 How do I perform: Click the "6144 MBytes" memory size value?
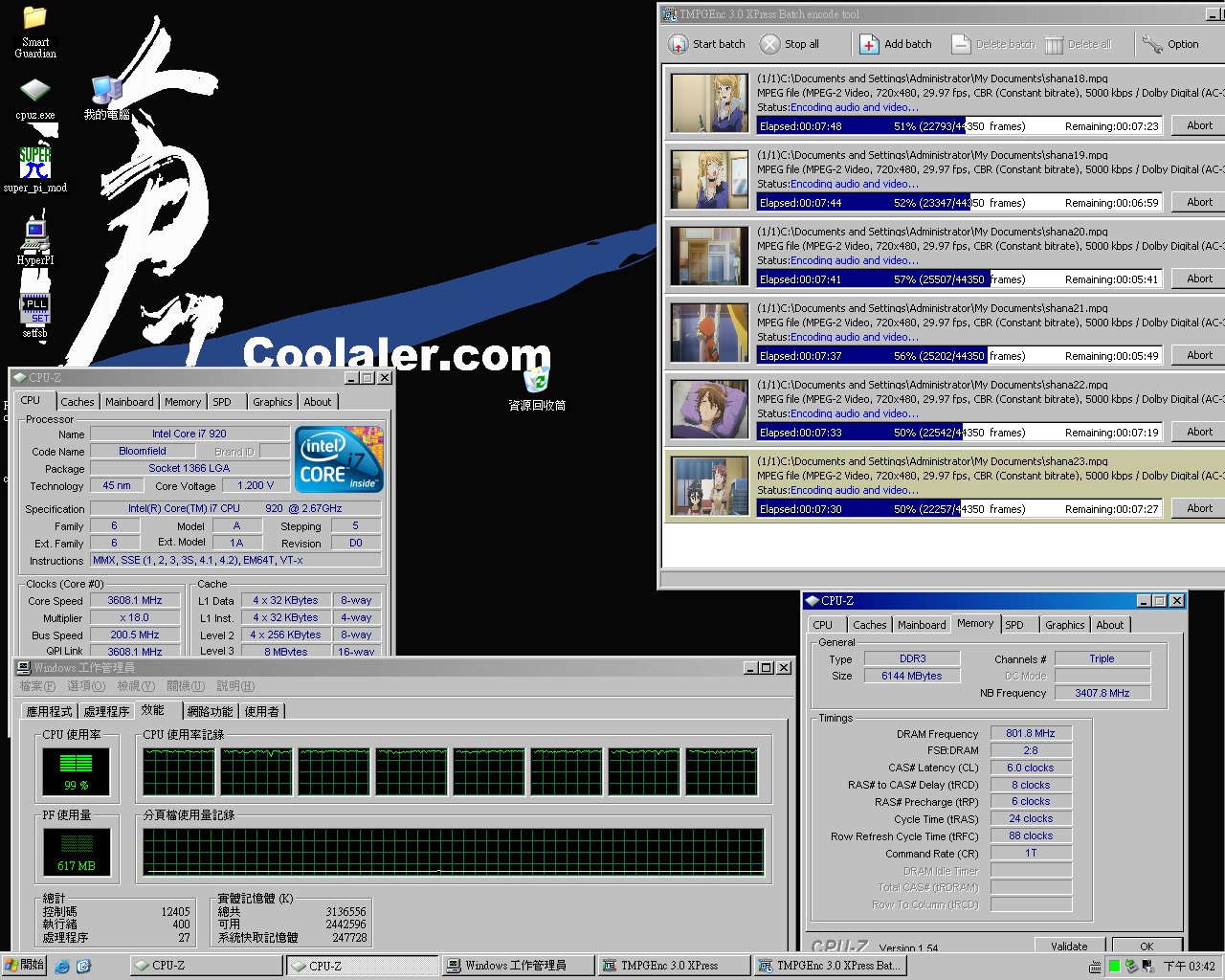[x=912, y=676]
